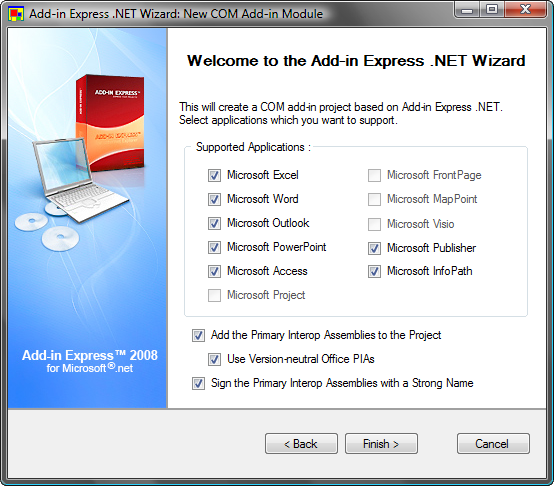This screenshot has height=486, width=554.
Task: Click the Add-in Express title bar icon
Action: click(16, 14)
